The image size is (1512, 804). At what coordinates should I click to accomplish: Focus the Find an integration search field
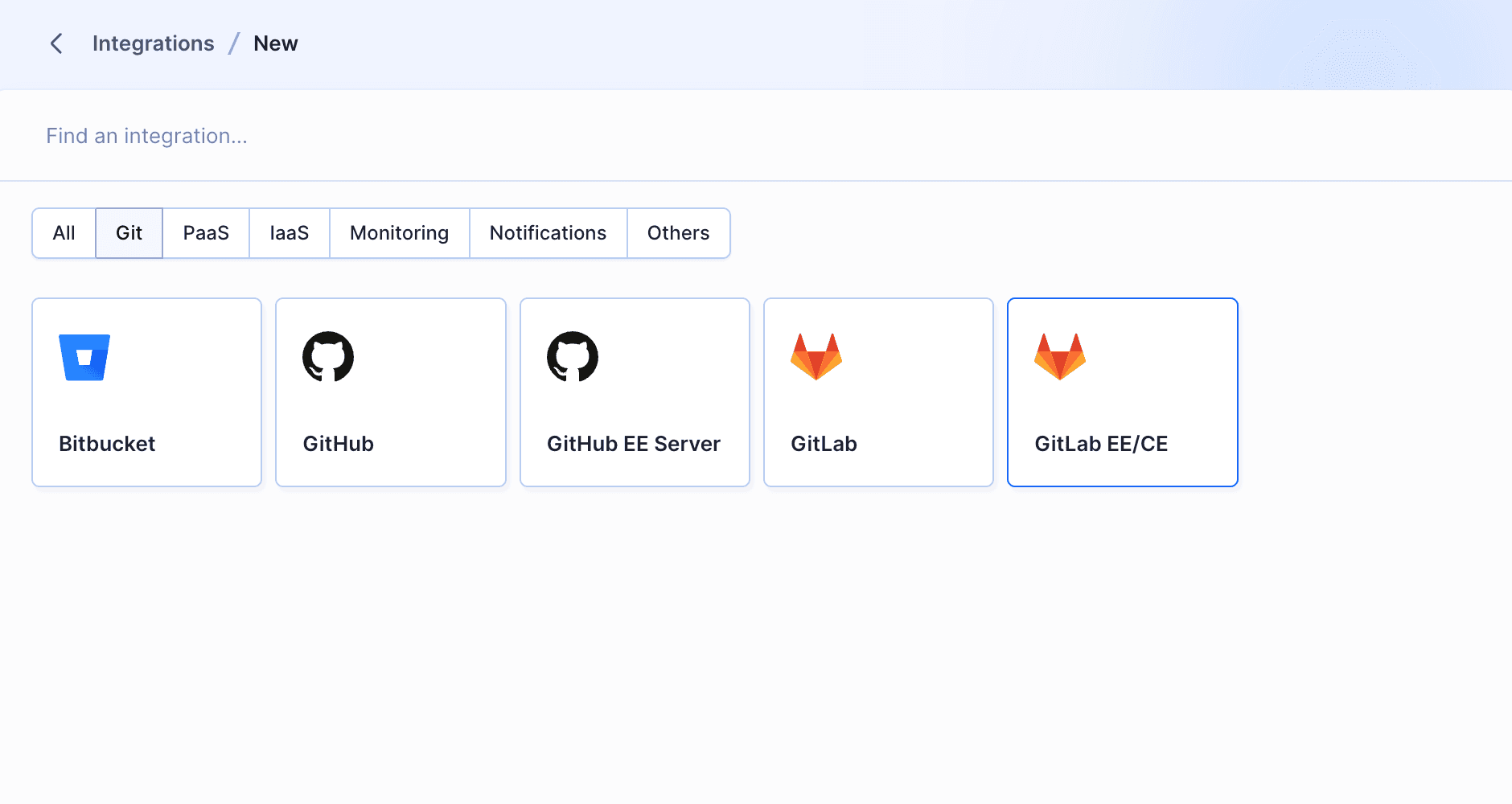756,136
